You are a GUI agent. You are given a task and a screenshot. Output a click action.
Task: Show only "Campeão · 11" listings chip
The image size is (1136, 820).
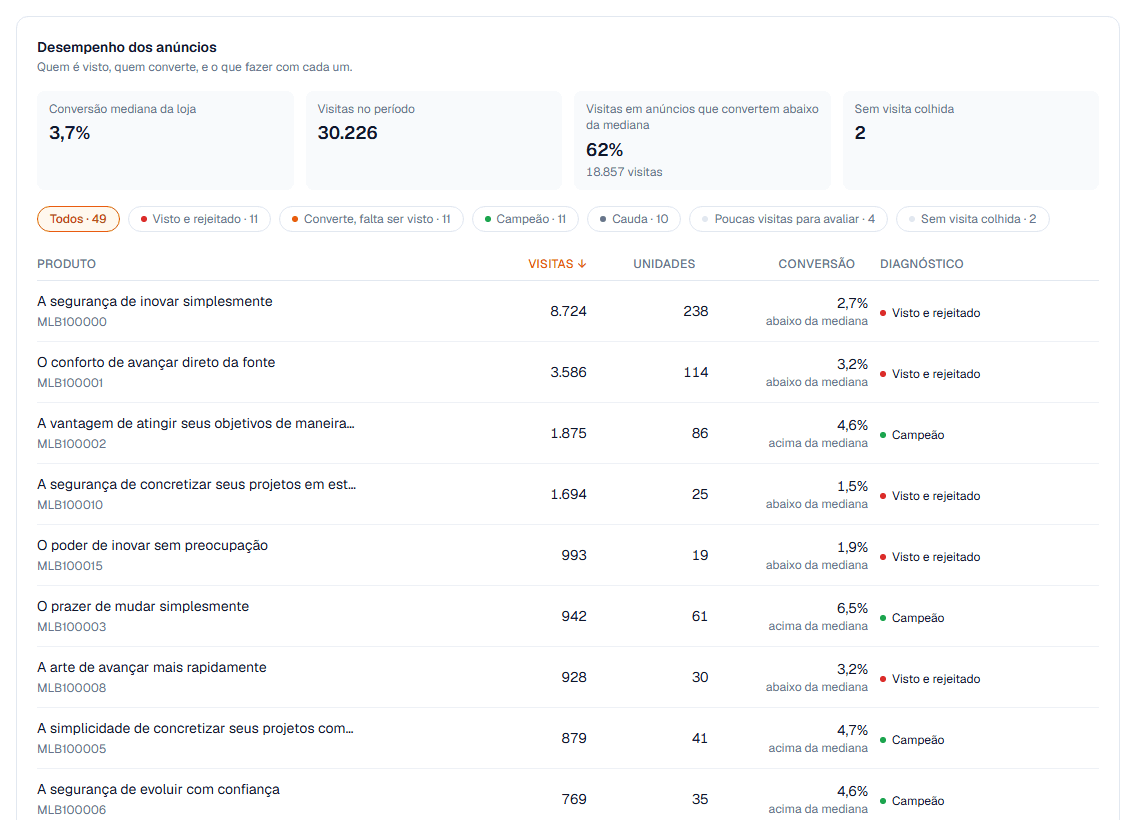(525, 219)
